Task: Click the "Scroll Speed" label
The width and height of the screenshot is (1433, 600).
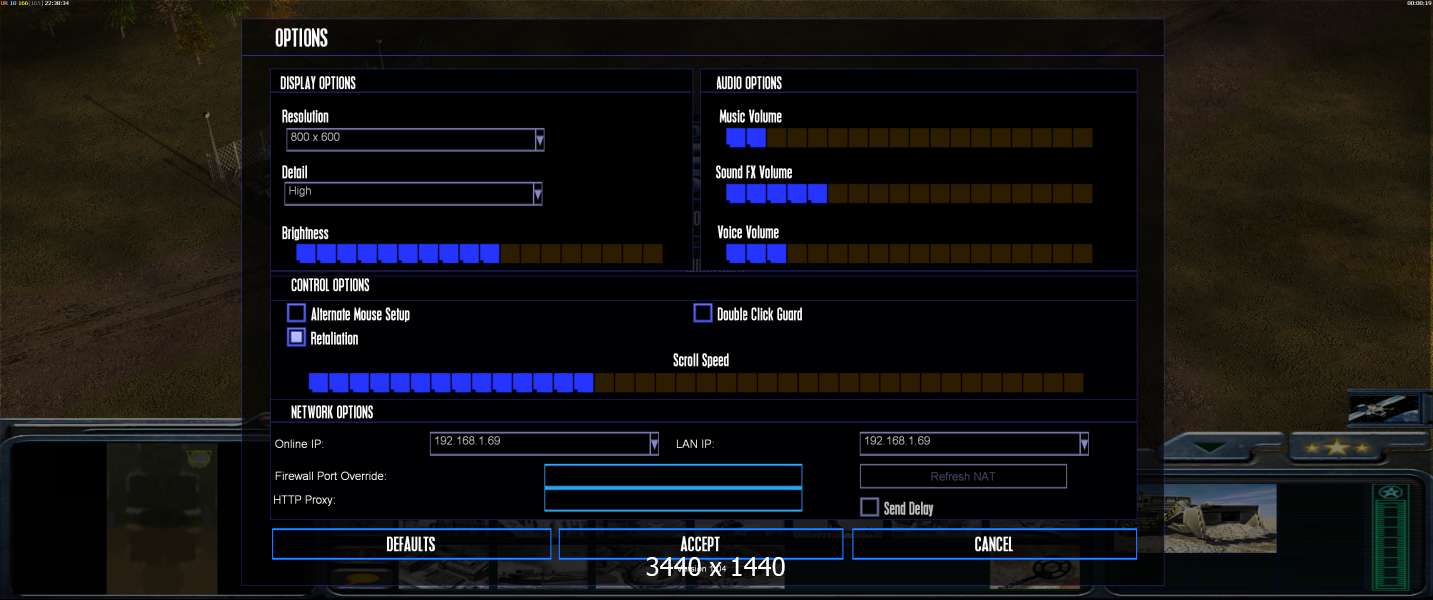Action: point(701,360)
